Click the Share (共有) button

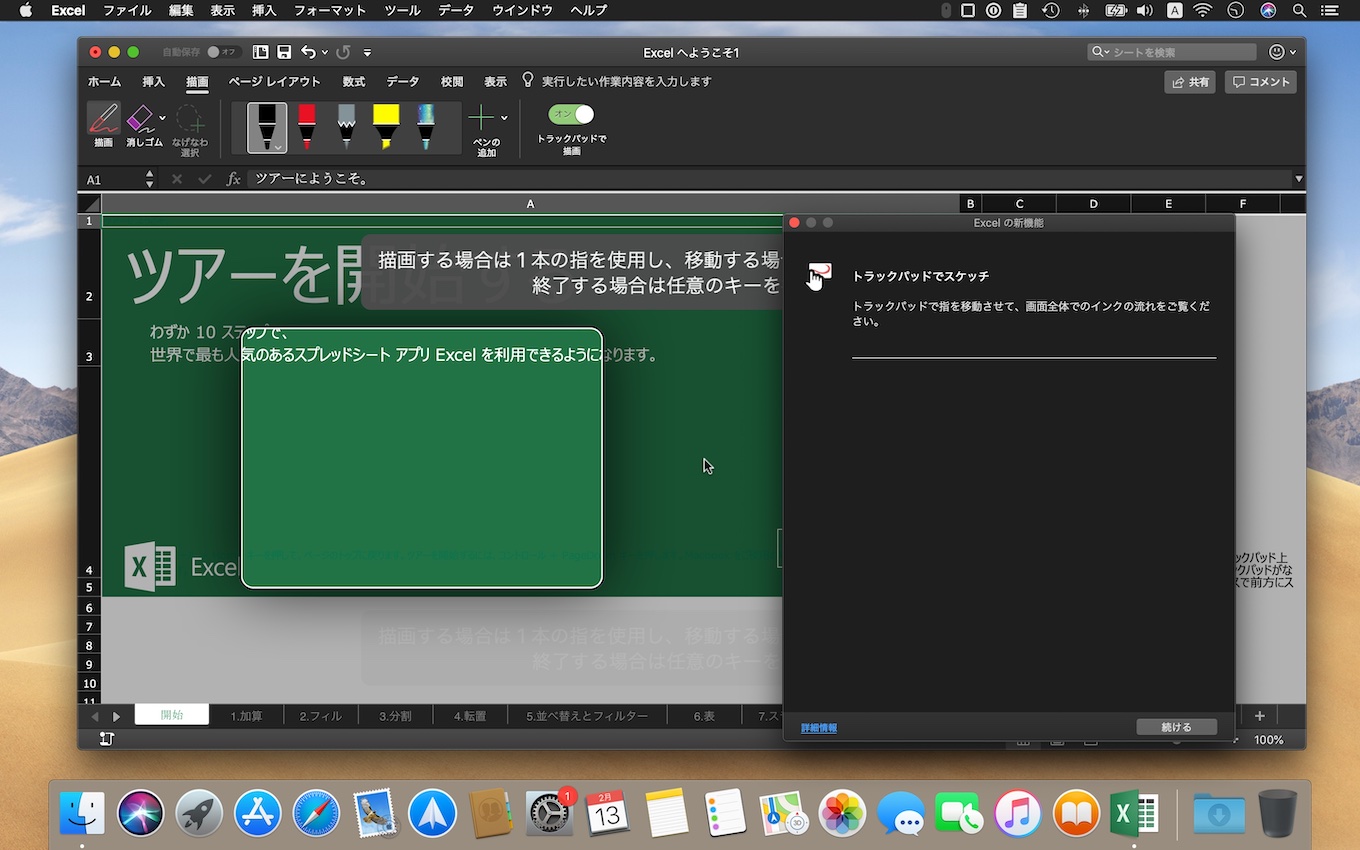click(1190, 82)
